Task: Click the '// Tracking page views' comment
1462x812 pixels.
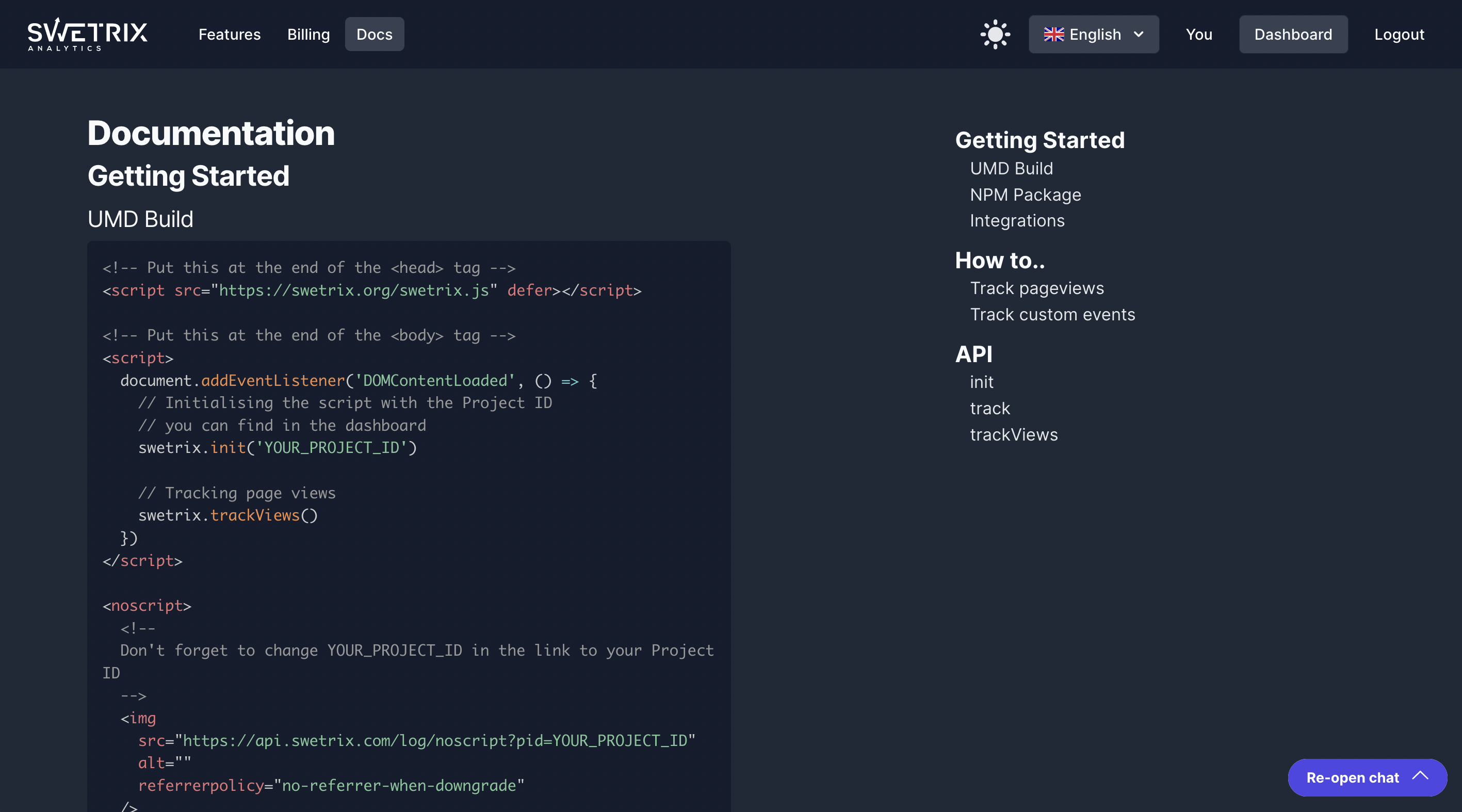Action: click(x=237, y=493)
